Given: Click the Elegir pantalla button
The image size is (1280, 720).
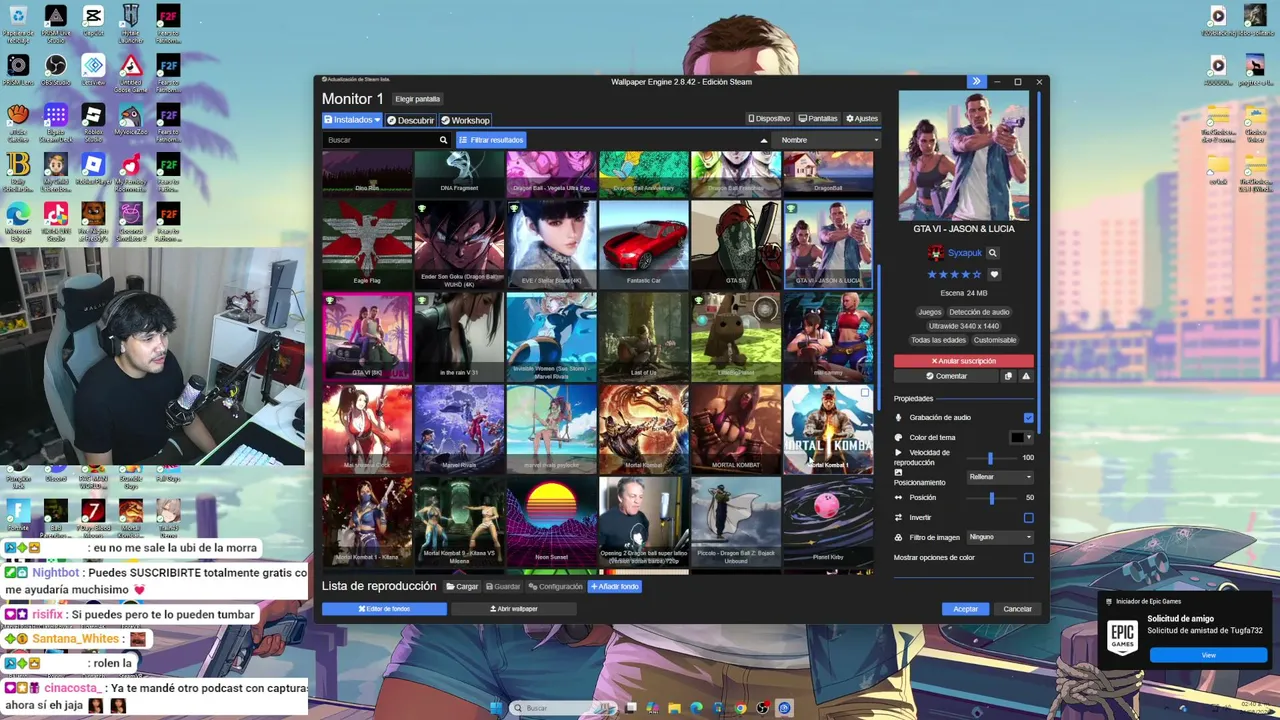Looking at the screenshot, I should click(417, 99).
